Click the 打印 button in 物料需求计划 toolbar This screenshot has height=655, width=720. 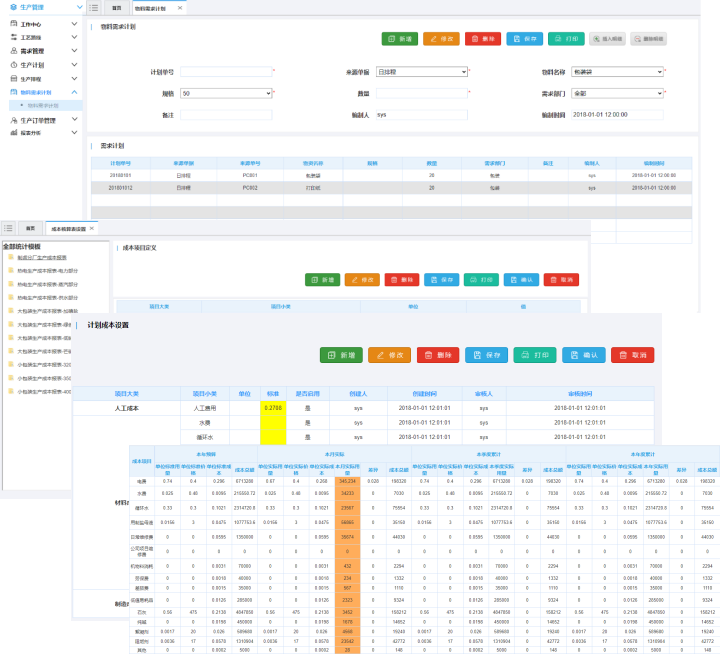(566, 39)
